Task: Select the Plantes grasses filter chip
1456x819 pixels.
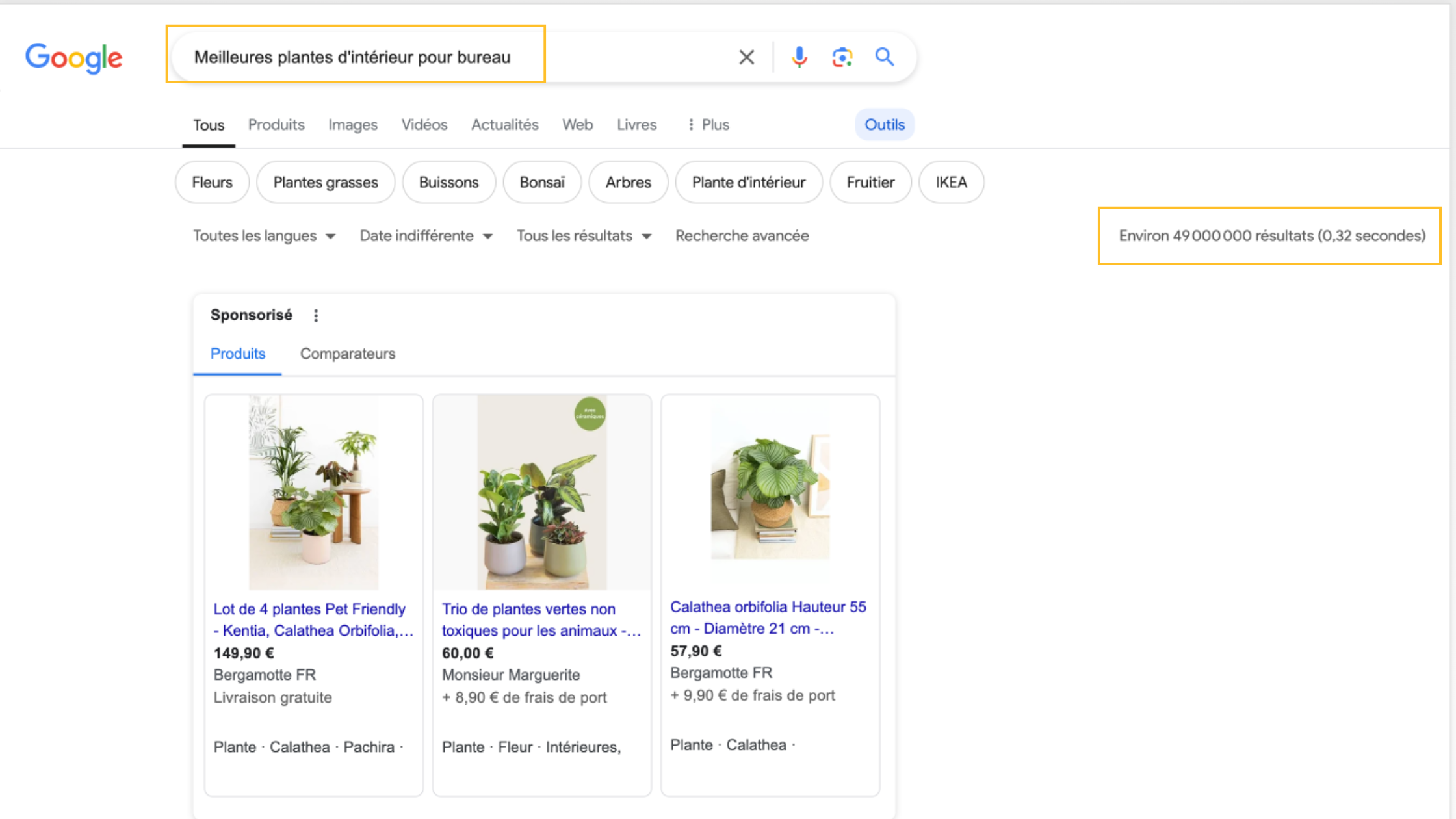Action: click(326, 183)
